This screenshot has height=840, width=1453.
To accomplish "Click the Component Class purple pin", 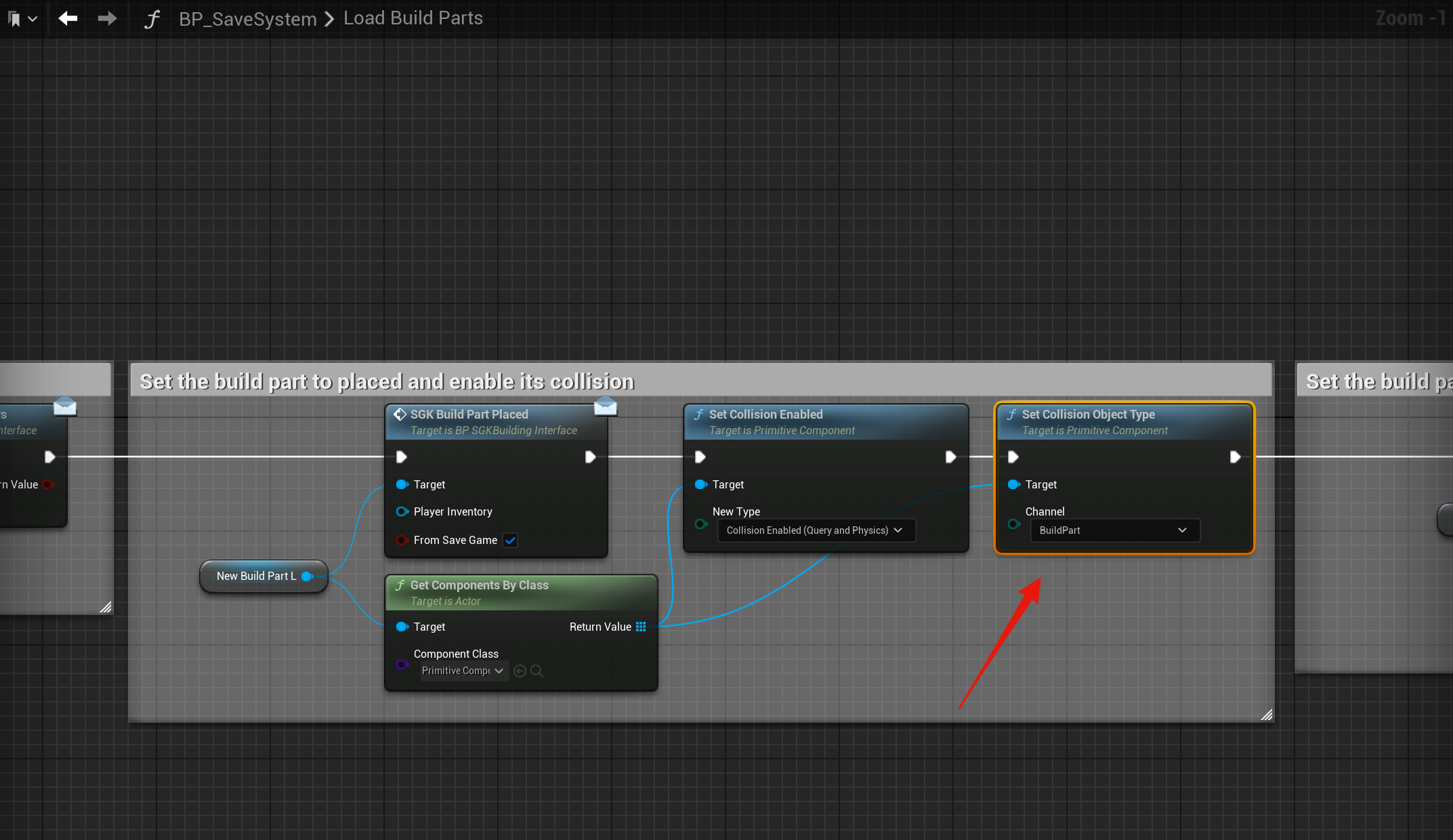I will (x=402, y=664).
